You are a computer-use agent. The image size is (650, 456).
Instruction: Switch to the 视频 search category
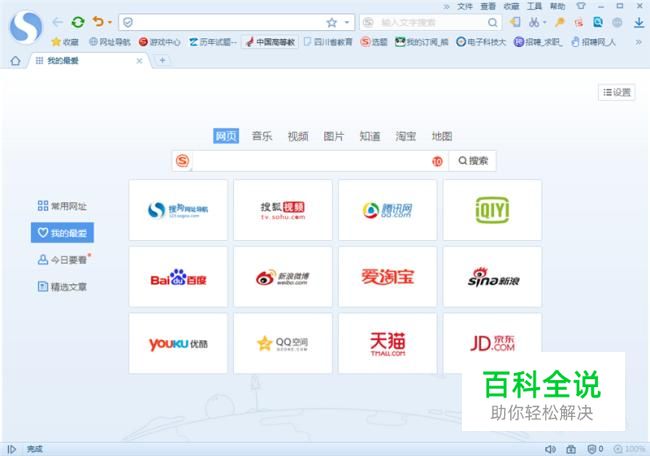point(298,136)
